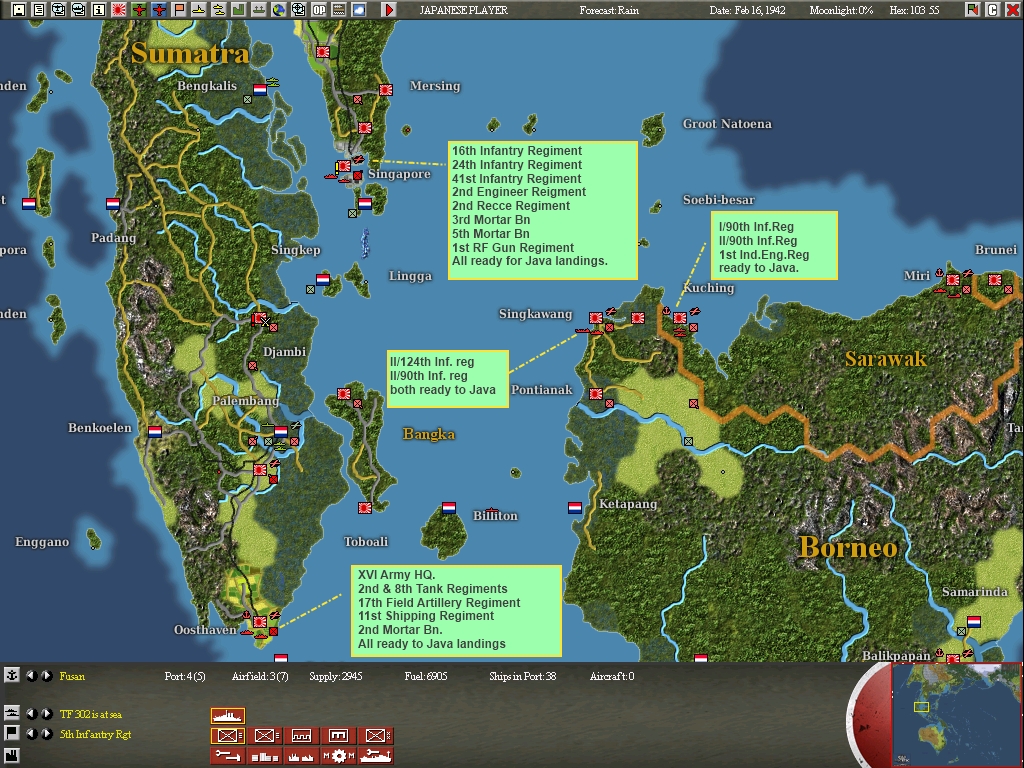This screenshot has width=1024, height=768.
Task: Select the highlighted infantry unit button
Action: pos(228,736)
